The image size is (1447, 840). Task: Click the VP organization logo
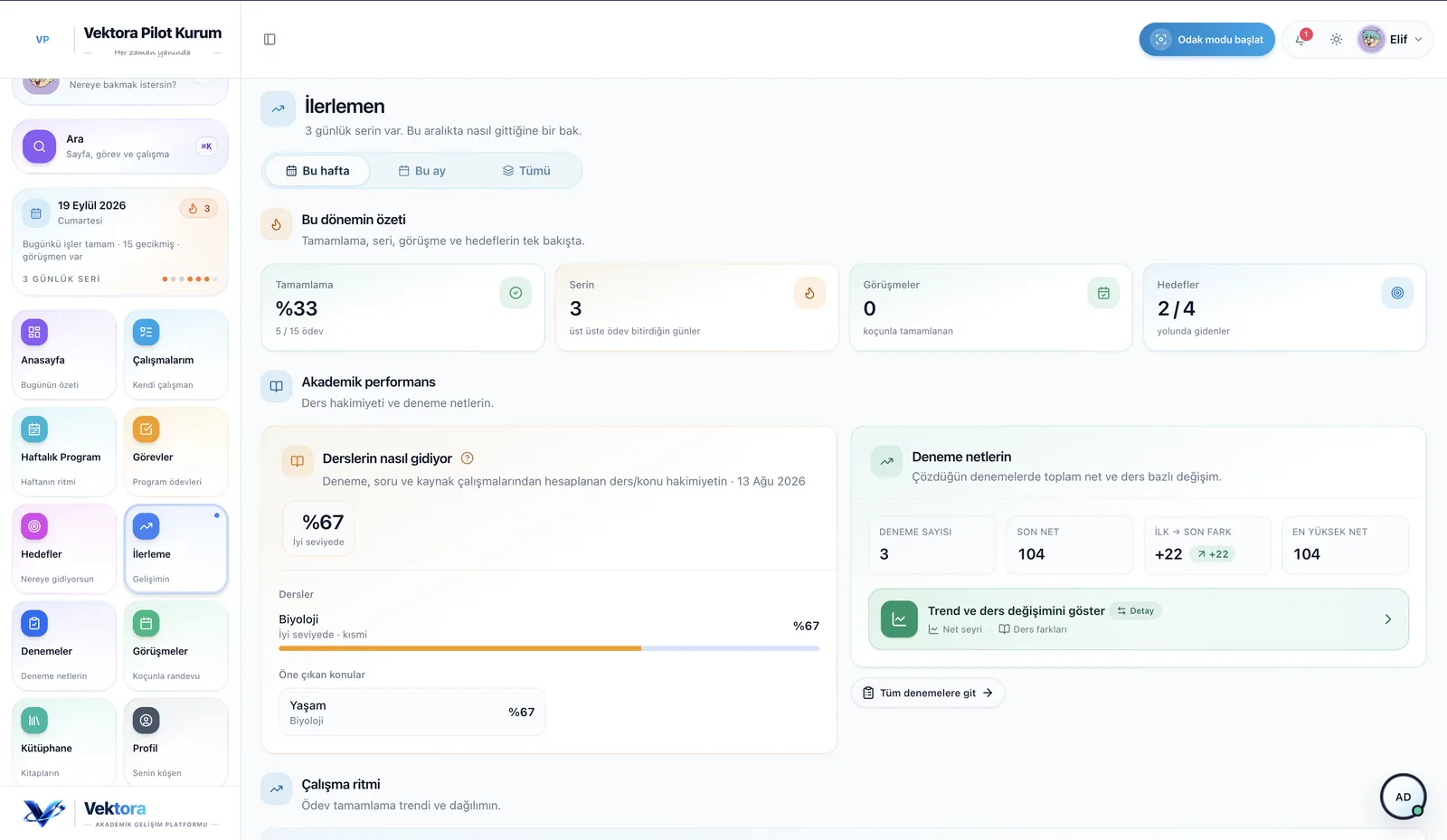(x=43, y=40)
